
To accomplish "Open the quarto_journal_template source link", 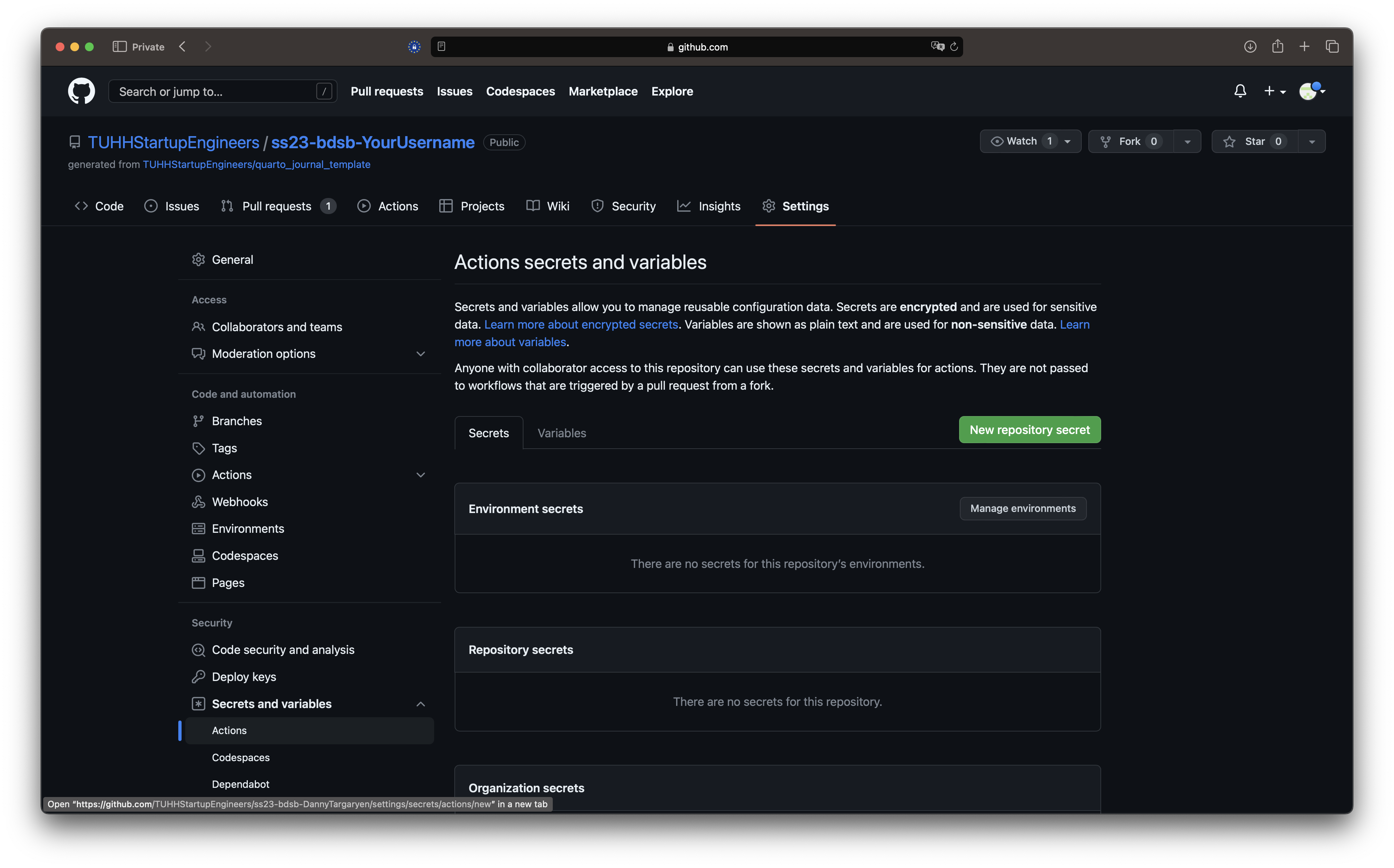I will click(256, 164).
